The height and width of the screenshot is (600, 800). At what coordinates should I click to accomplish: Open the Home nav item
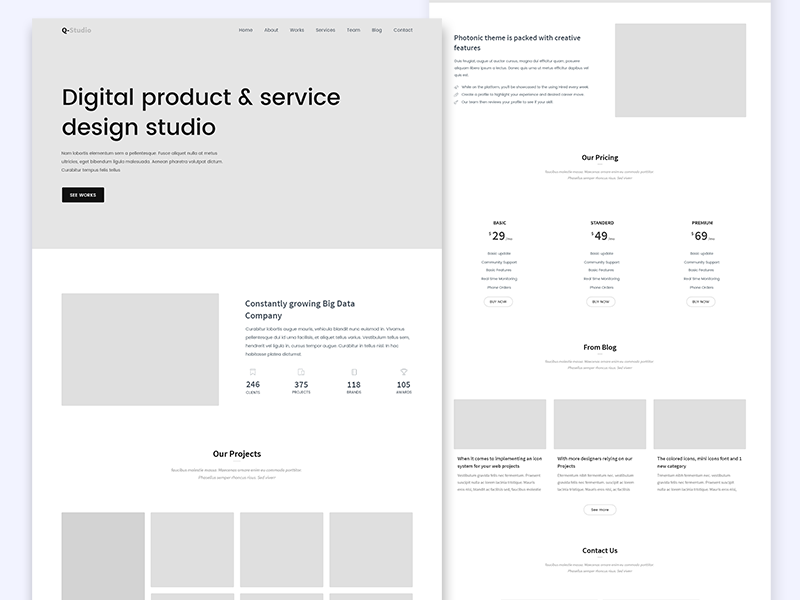coord(246,30)
